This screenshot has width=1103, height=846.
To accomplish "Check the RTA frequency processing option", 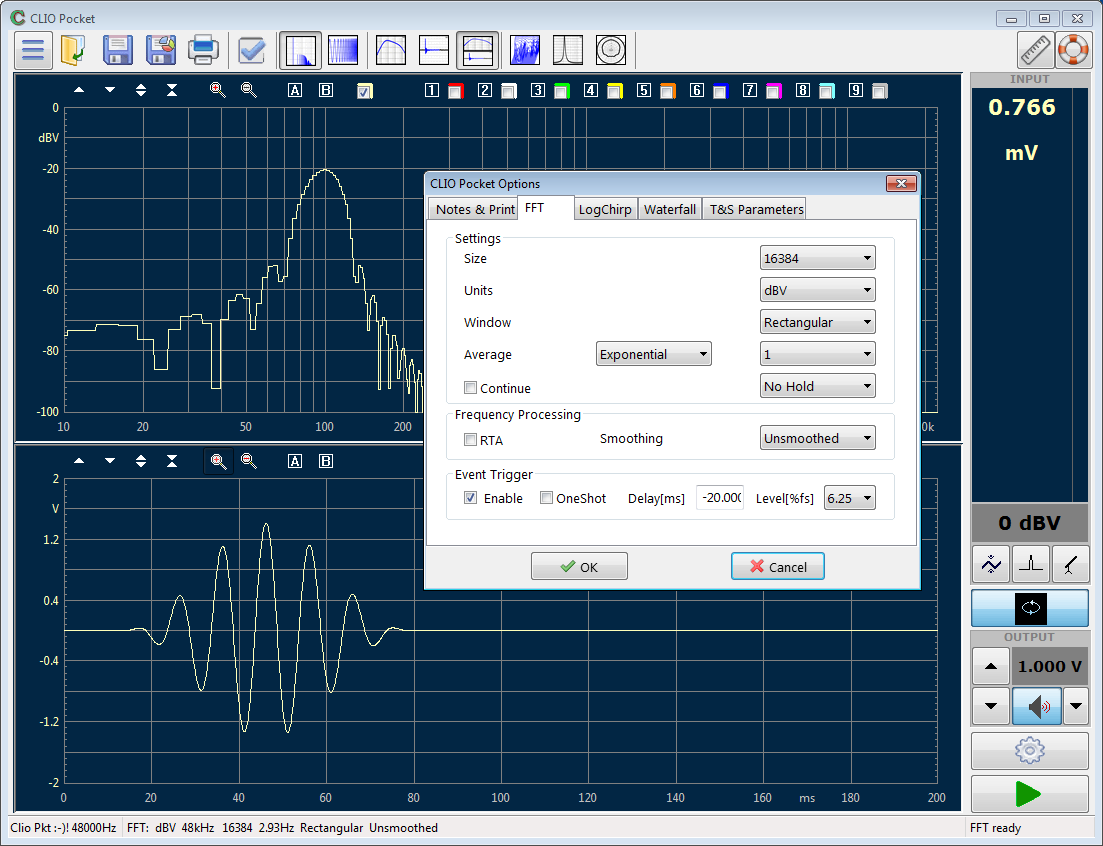I will [470, 440].
